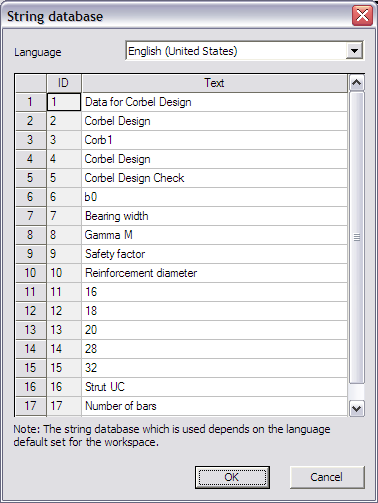The image size is (378, 503).
Task: Click the OK button
Action: click(232, 477)
